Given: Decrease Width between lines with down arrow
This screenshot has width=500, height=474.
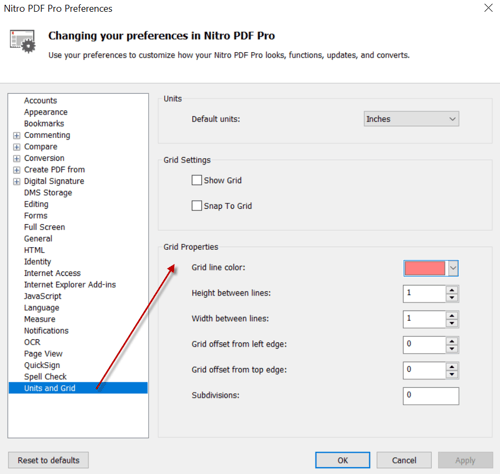Looking at the screenshot, I should click(452, 323).
